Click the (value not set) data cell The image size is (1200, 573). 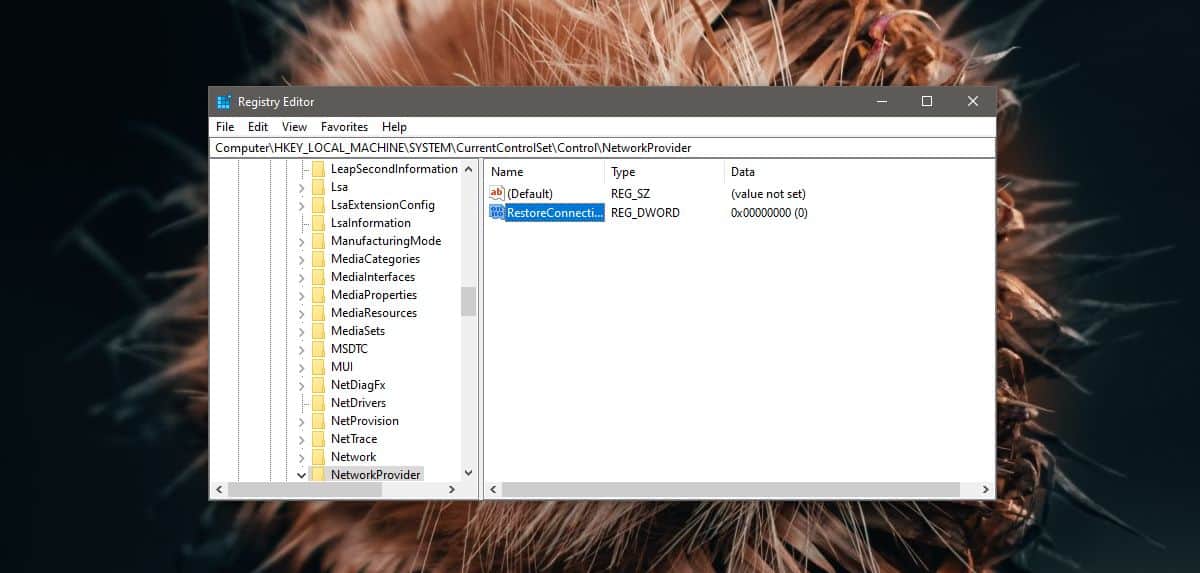point(768,194)
